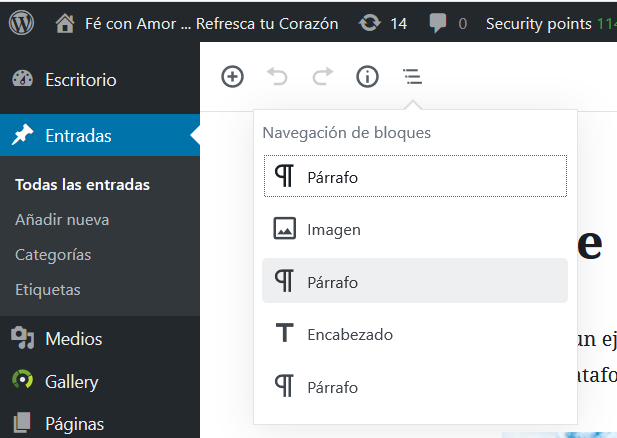617x438 pixels.
Task: Open Medios in the sidebar
Action: [x=73, y=339]
